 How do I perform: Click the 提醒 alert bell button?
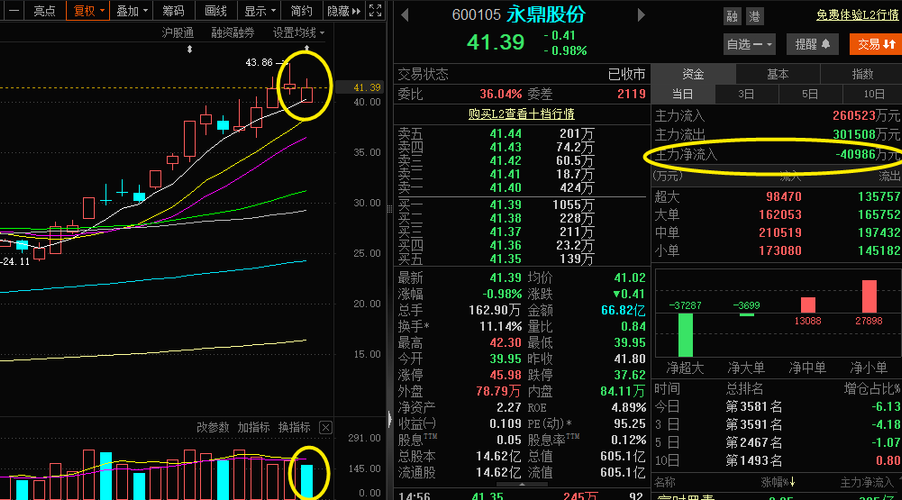point(812,44)
